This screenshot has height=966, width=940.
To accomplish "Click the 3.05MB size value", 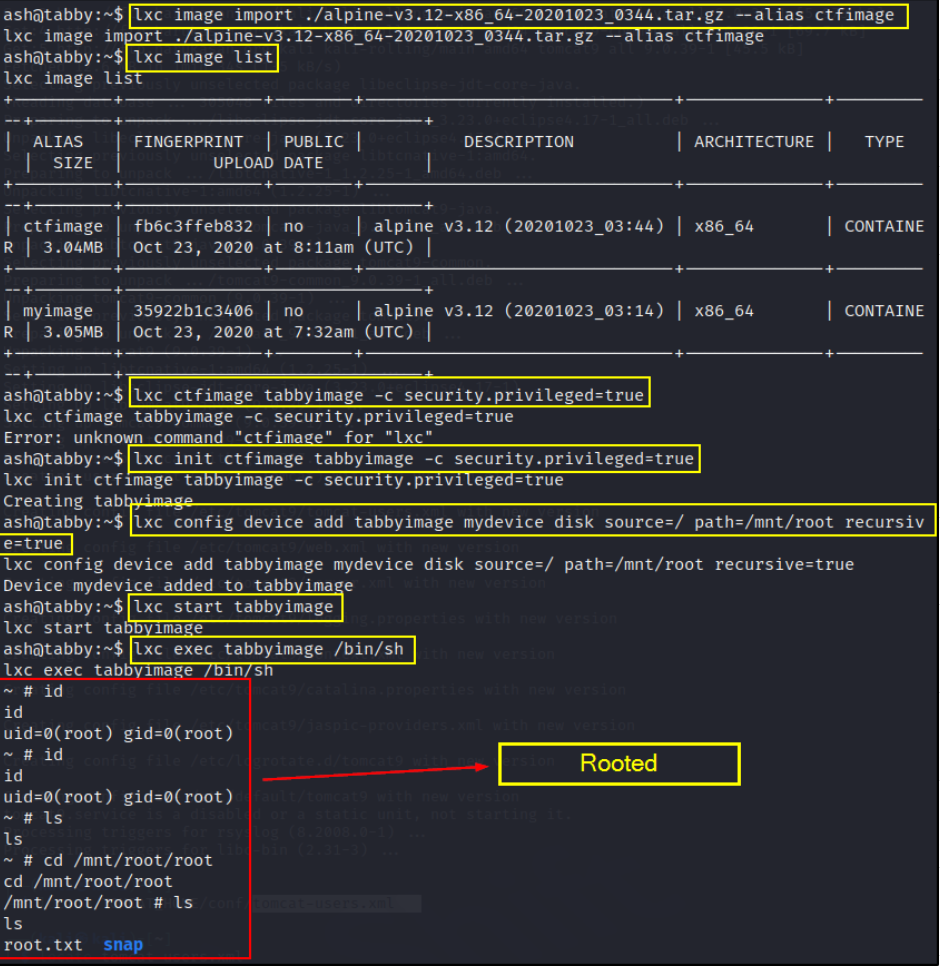I will coord(73,332).
